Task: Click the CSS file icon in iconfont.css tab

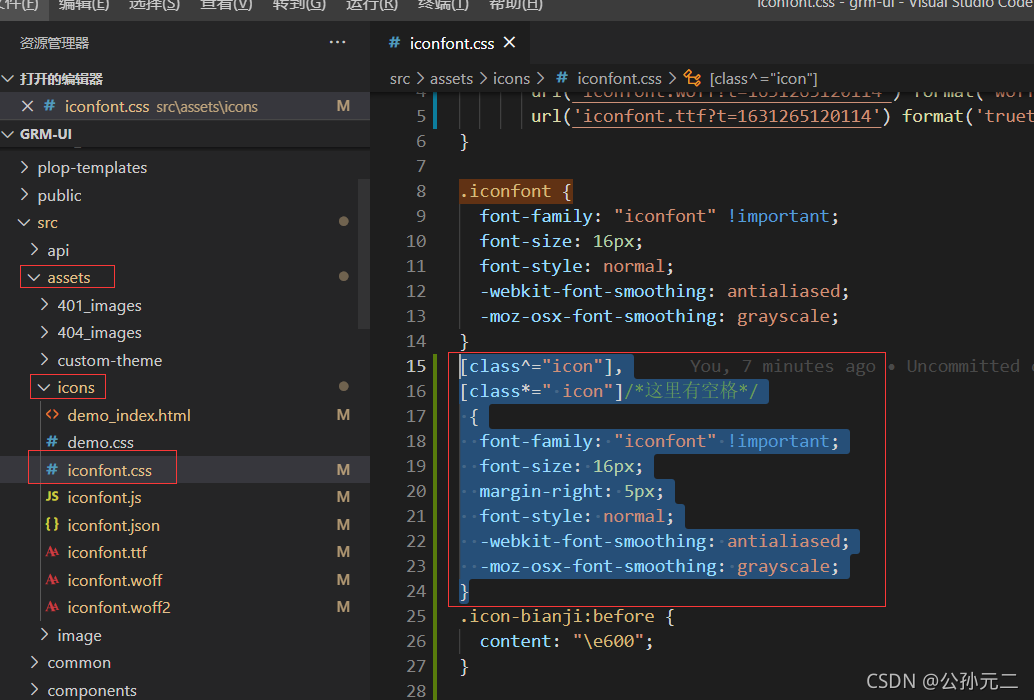Action: (394, 43)
